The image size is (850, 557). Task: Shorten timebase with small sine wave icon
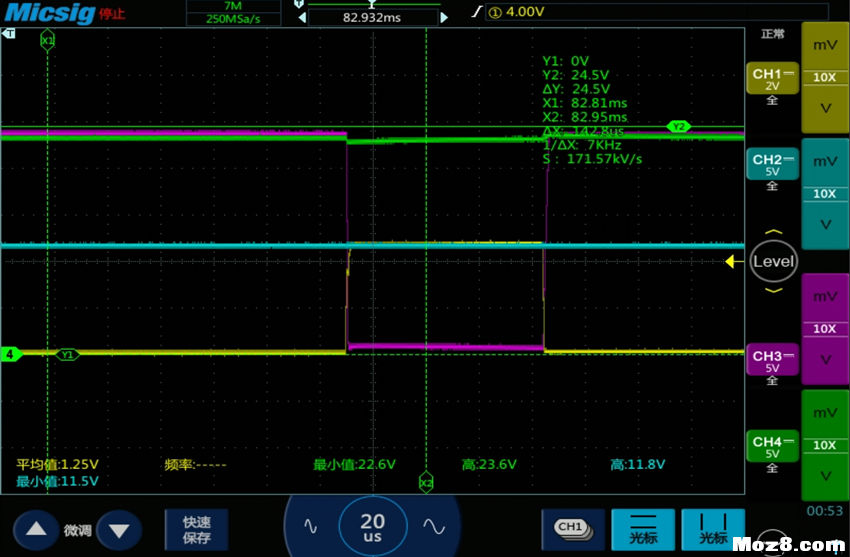click(x=311, y=526)
